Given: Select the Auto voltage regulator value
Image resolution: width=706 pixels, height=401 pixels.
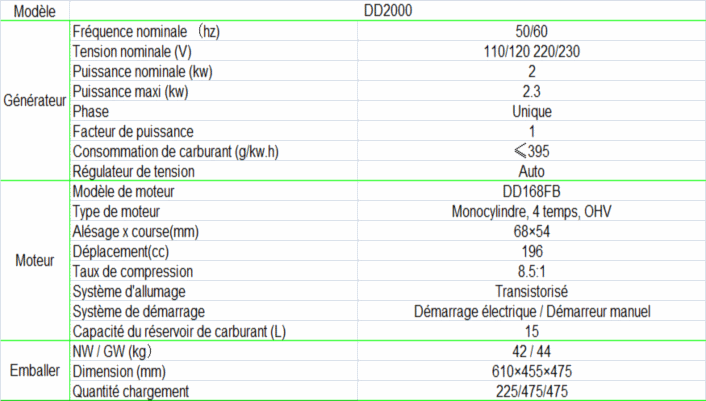Looking at the screenshot, I should click(x=531, y=172).
